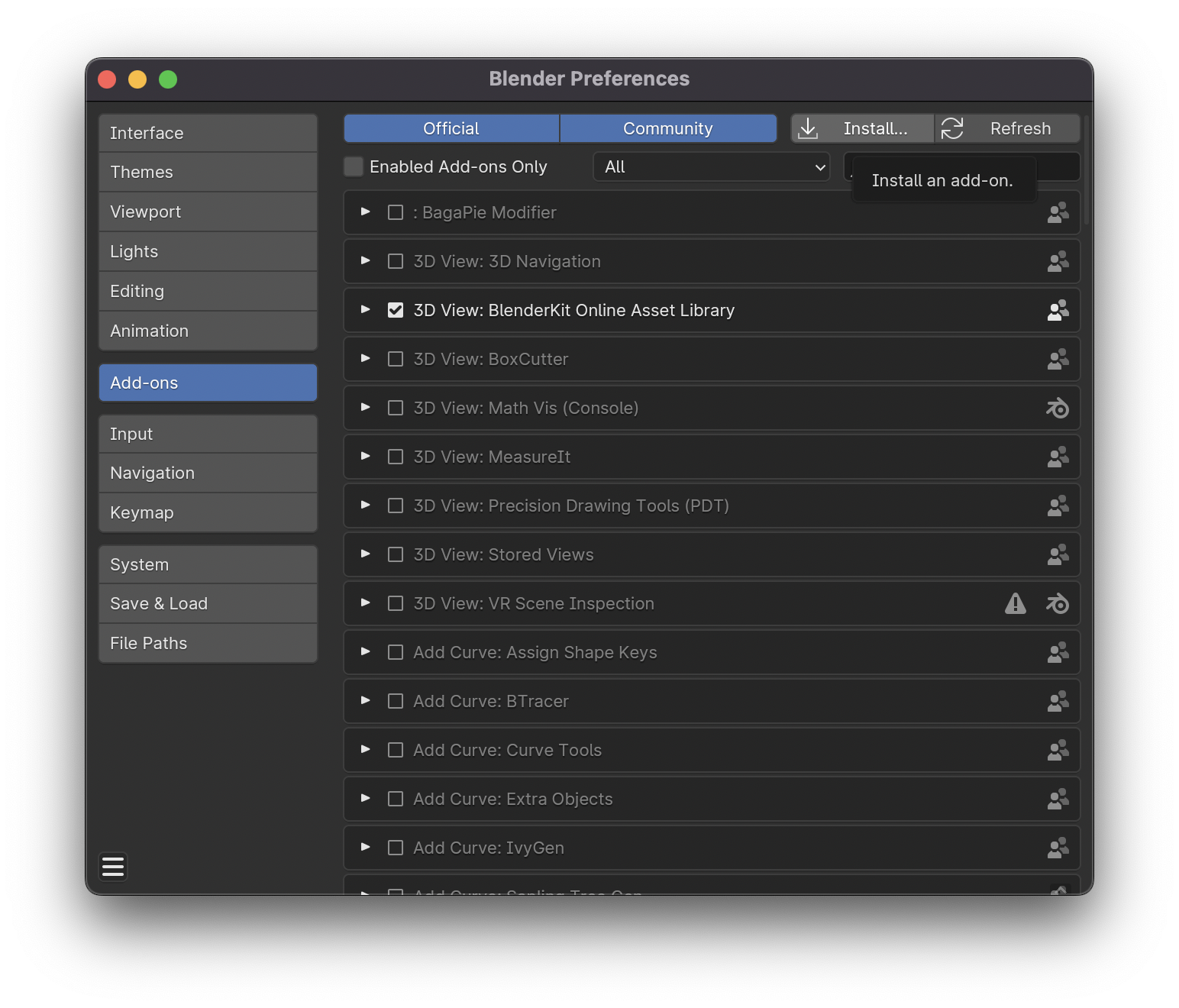The image size is (1179, 1008).
Task: Enable the Stored Views add-on
Action: (396, 554)
